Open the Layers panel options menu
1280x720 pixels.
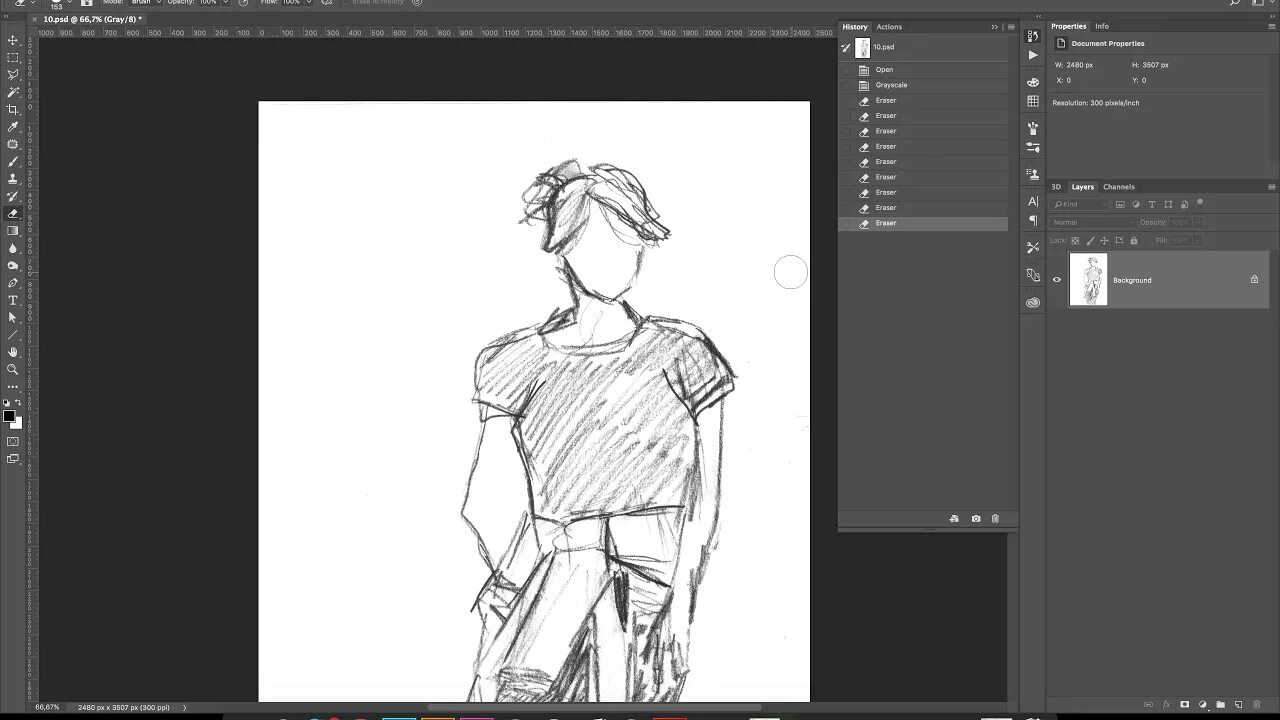(x=1272, y=187)
